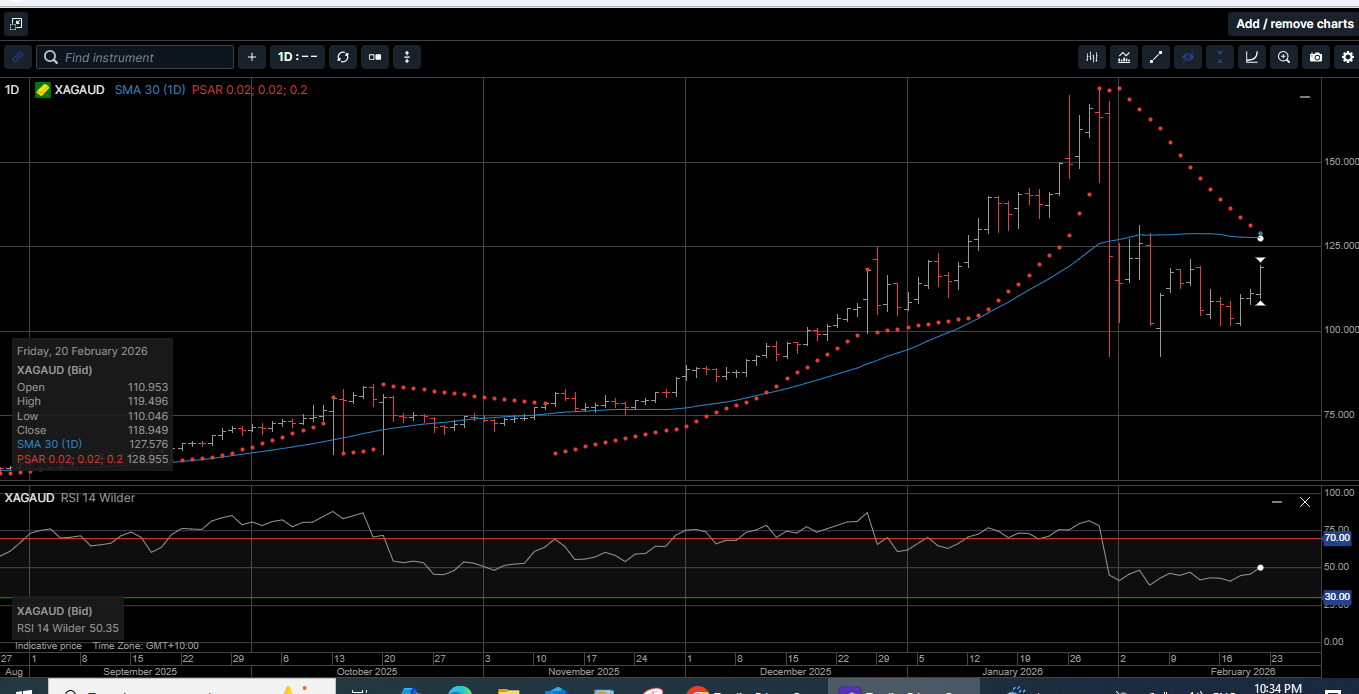Viewport: 1359px width, 694px height.
Task: Click the refresh chart icon
Action: pyautogui.click(x=343, y=57)
